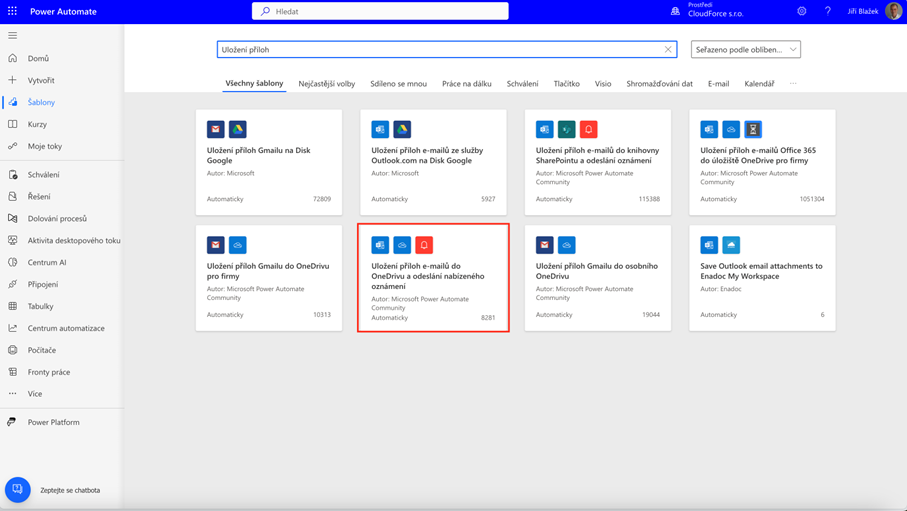Click OneDrive icon on 'Gmailu do OneDrivu pro firmy'
The image size is (907, 511).
[238, 245]
